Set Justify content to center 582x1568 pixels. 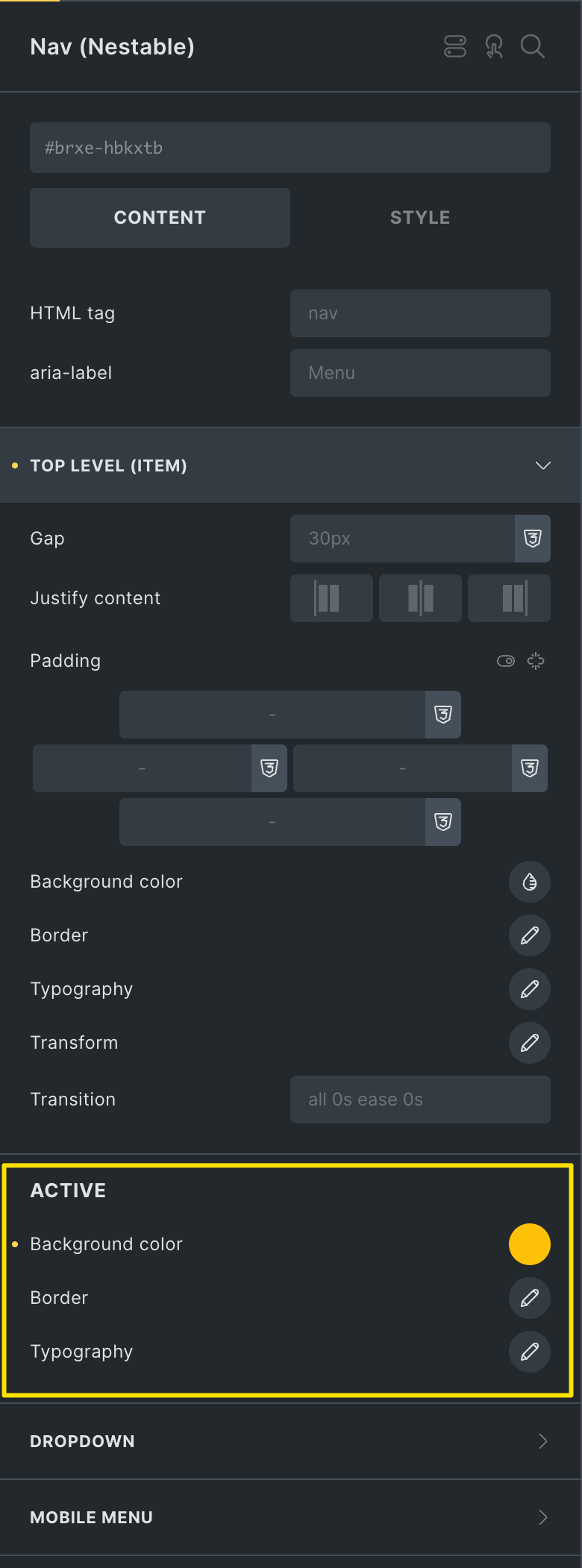click(420, 598)
